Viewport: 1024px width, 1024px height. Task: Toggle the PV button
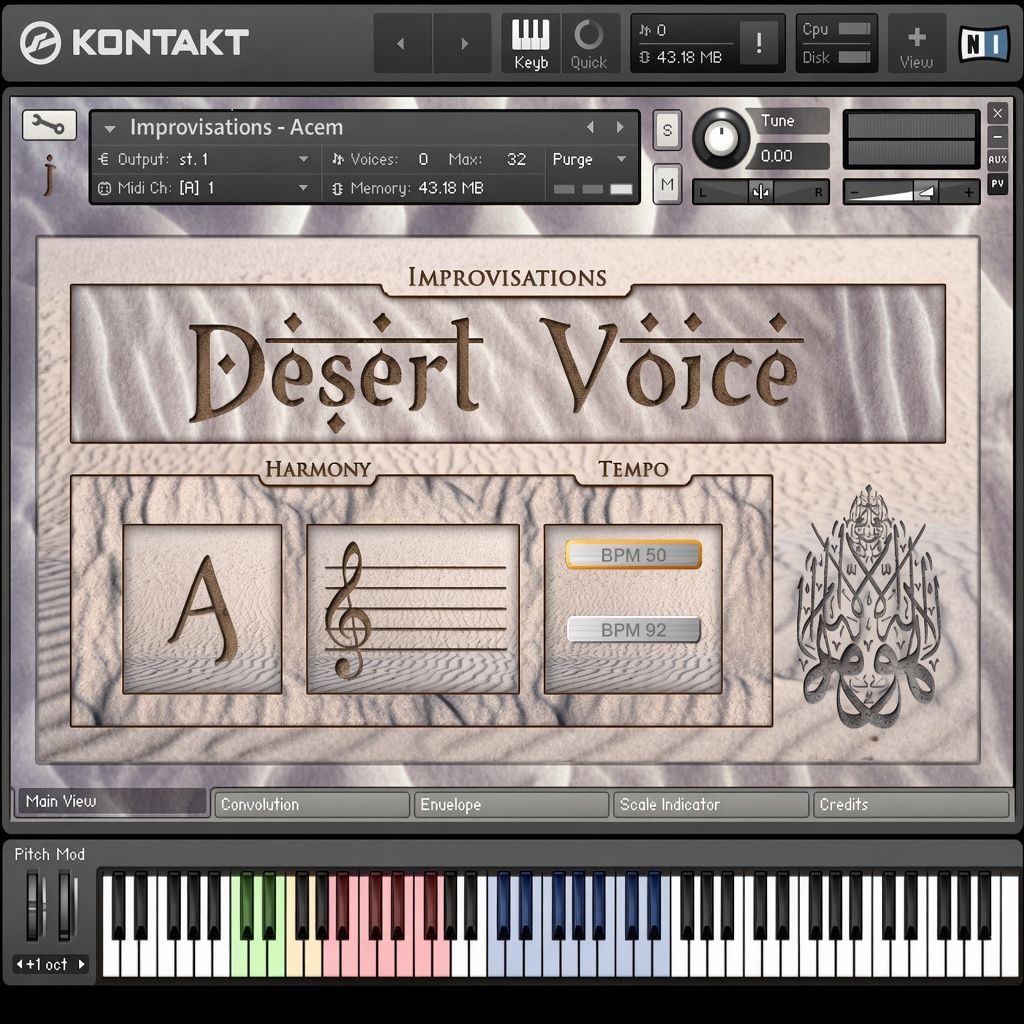[x=997, y=184]
